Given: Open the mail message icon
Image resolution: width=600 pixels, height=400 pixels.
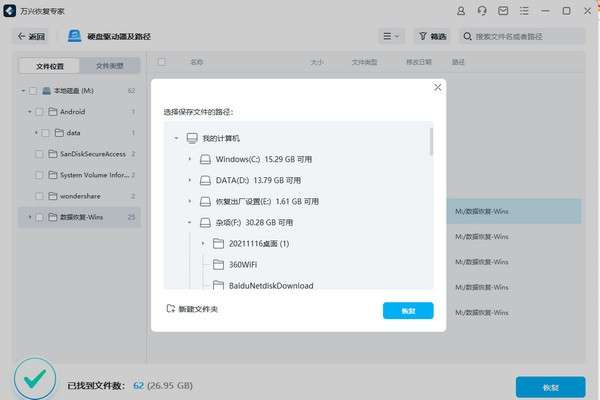Looking at the screenshot, I should coord(503,11).
